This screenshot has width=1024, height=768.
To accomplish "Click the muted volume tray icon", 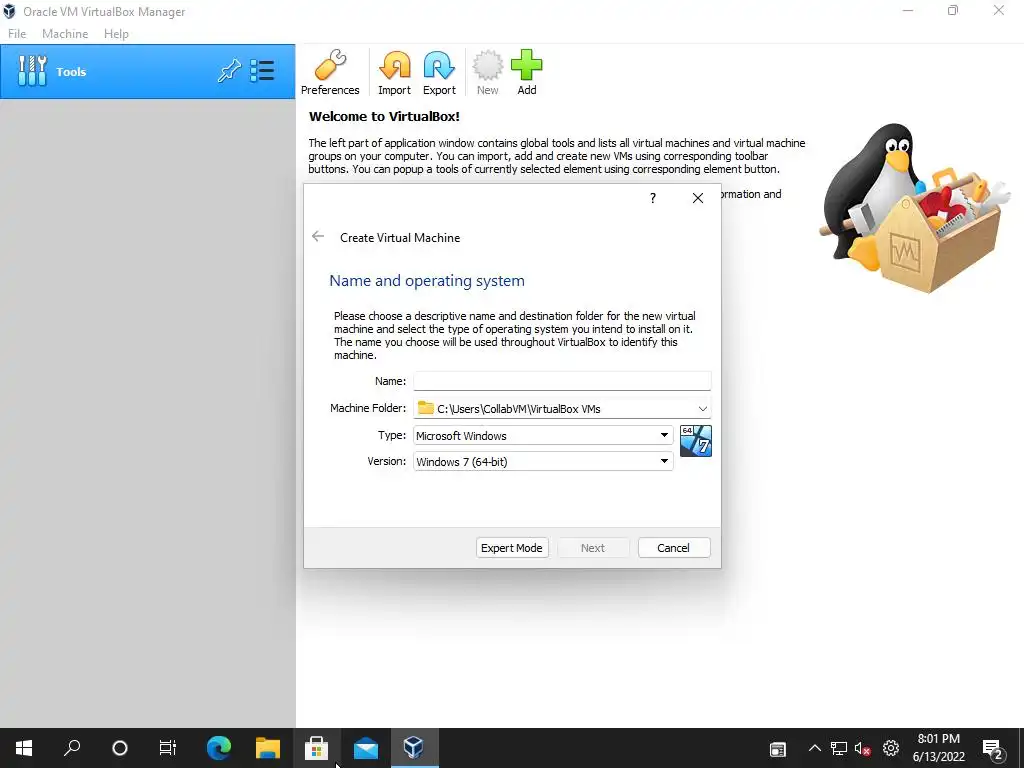I will (x=862, y=748).
